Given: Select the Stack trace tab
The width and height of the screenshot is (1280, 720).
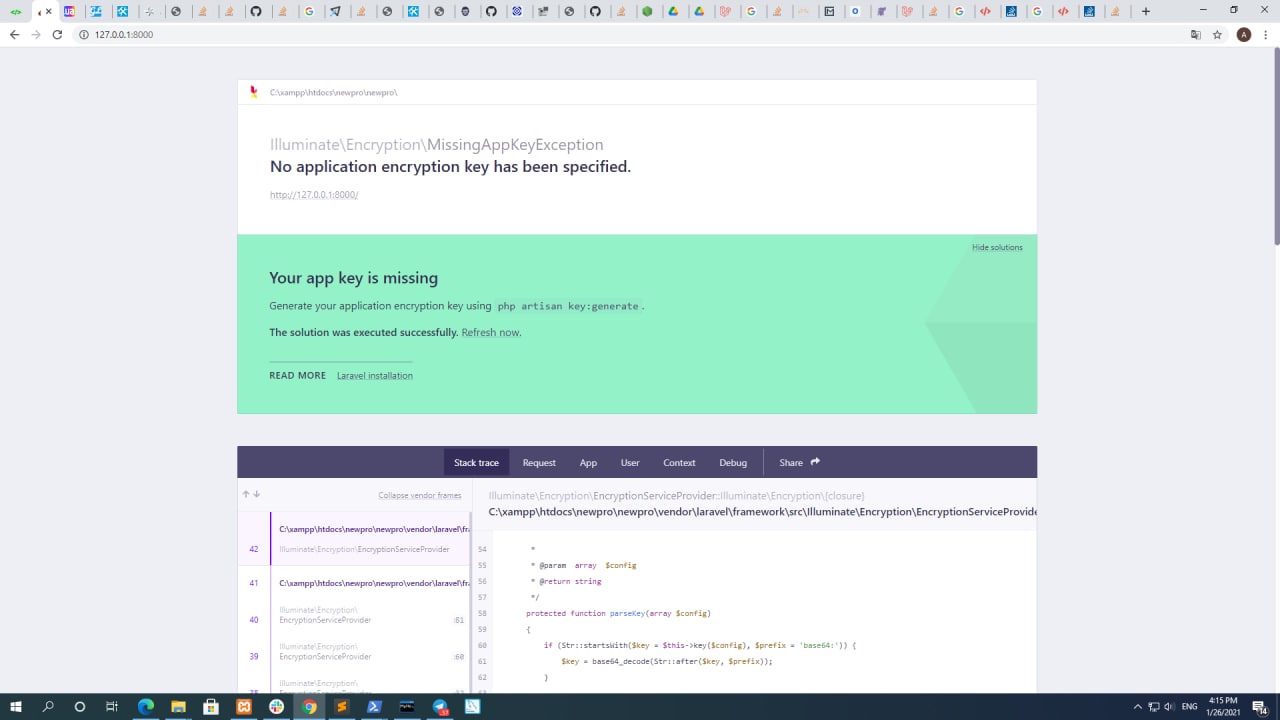Looking at the screenshot, I should (x=476, y=462).
